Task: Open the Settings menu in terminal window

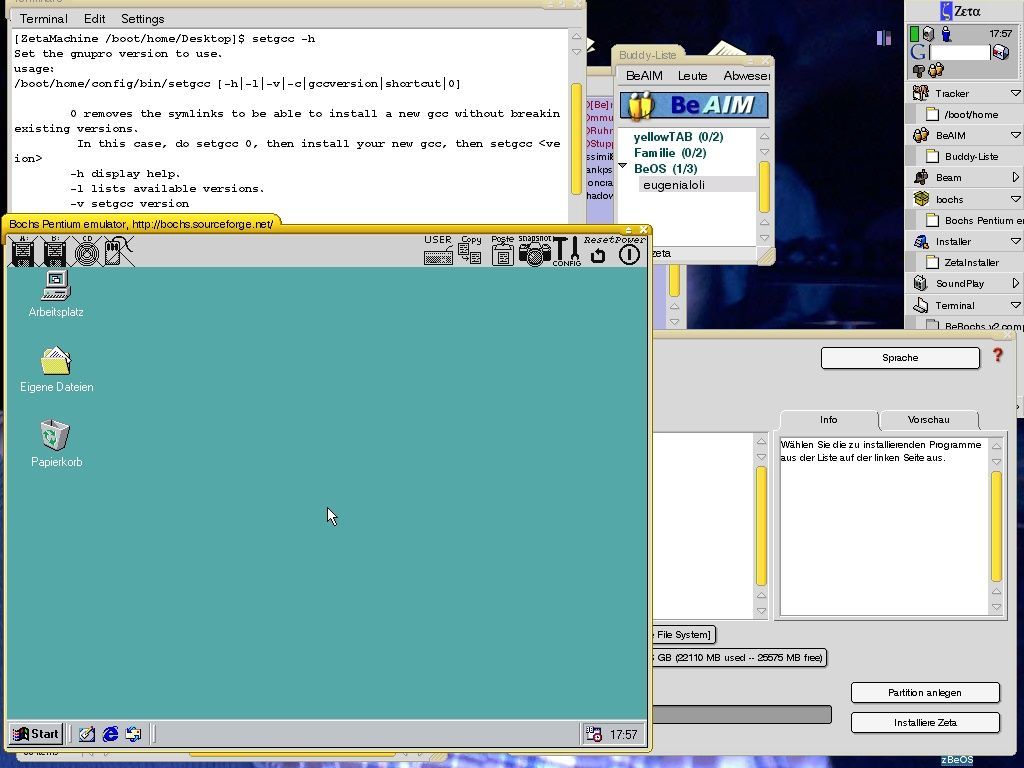Action: pos(142,18)
